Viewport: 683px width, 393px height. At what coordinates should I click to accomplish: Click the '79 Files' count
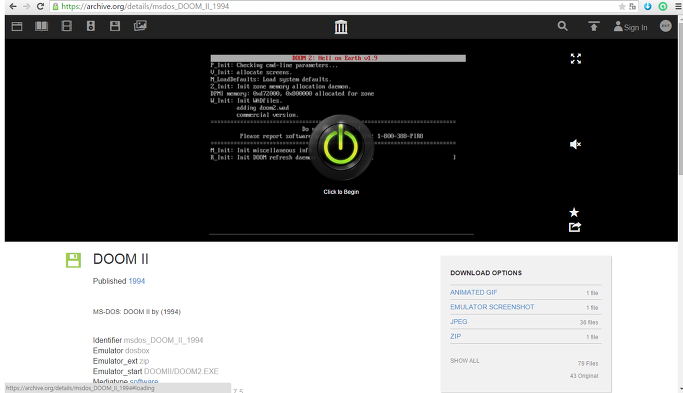pyautogui.click(x=588, y=363)
